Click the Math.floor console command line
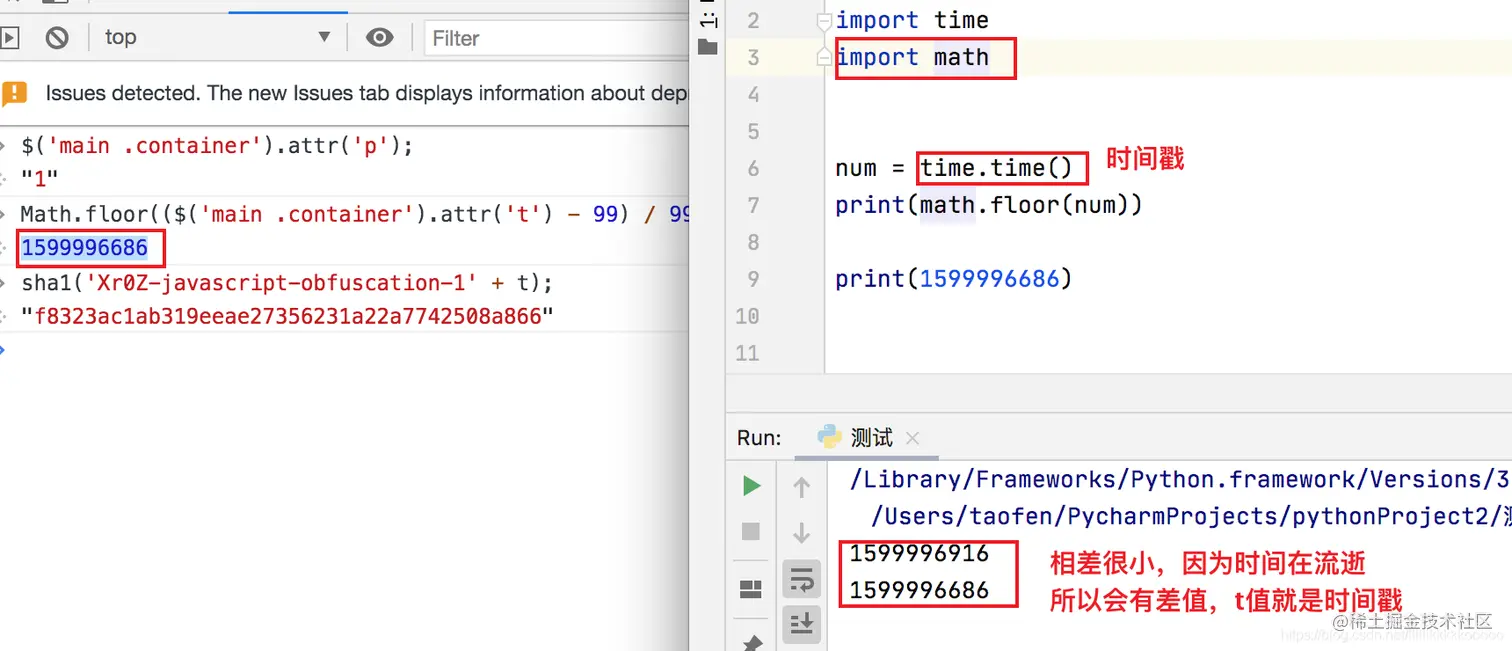The image size is (1512, 651). 355,214
